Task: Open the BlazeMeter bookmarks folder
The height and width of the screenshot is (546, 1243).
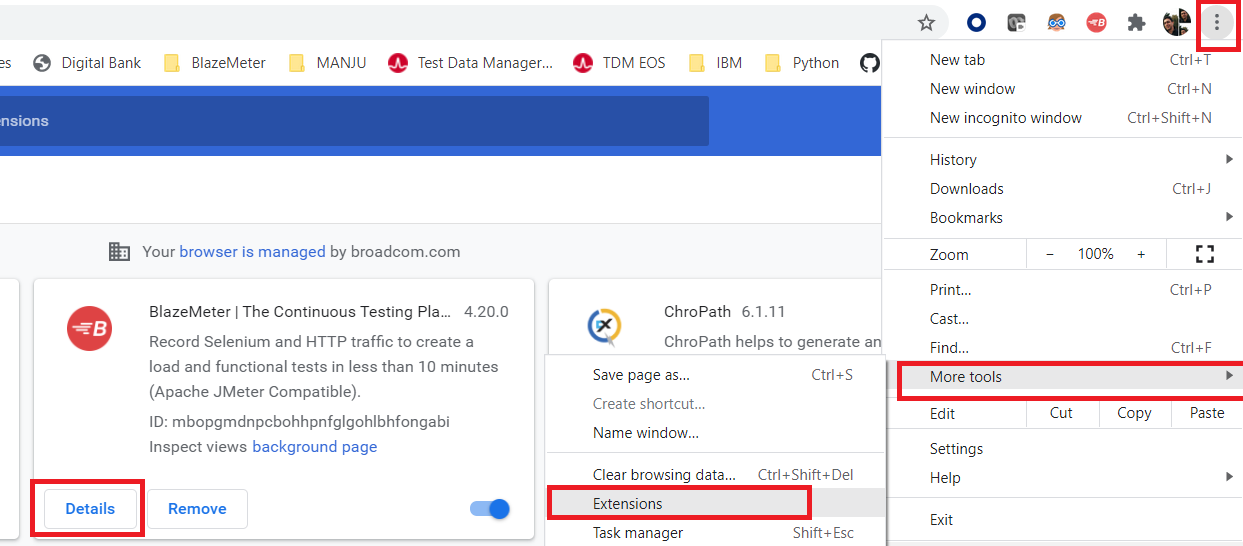Action: (x=215, y=63)
